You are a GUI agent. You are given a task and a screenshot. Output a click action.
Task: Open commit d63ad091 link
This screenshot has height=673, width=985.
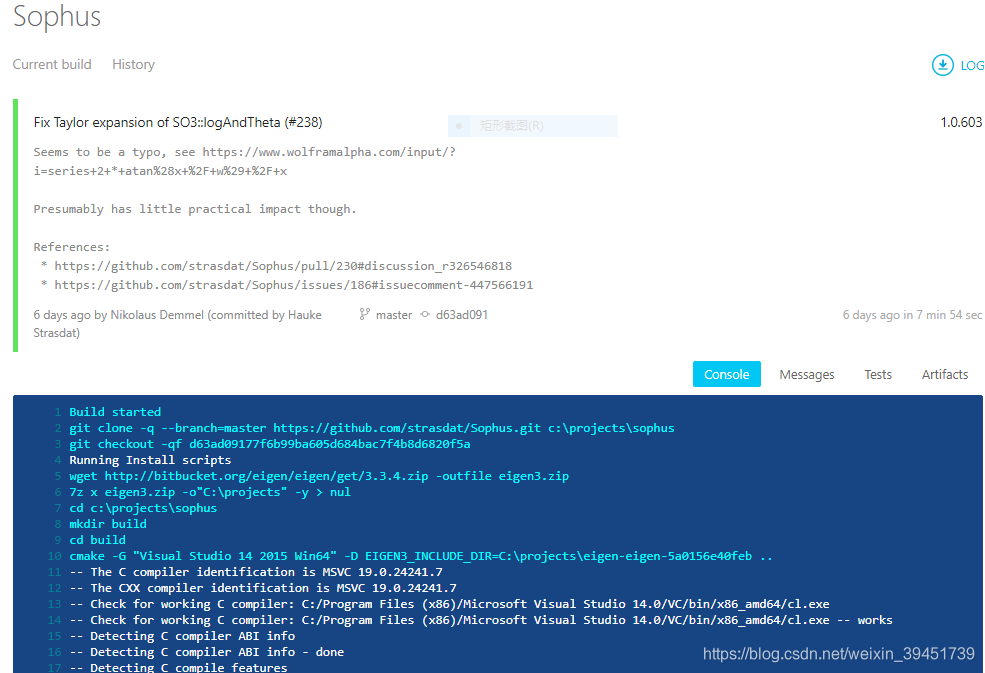[x=462, y=315]
